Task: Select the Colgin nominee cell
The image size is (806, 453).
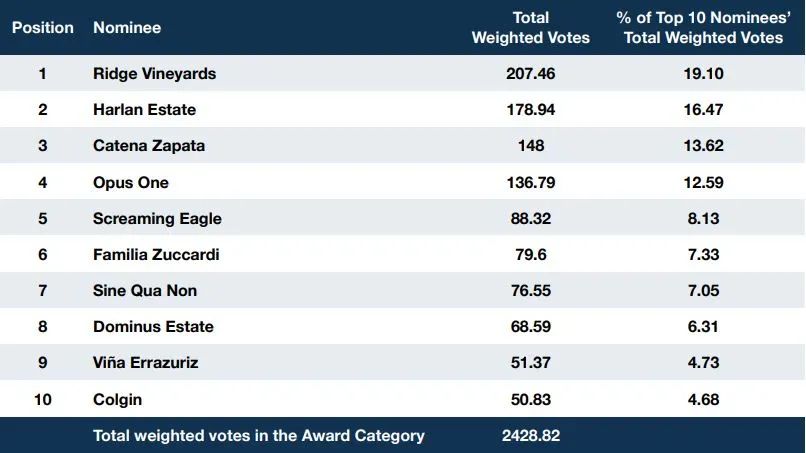Action: (x=117, y=400)
